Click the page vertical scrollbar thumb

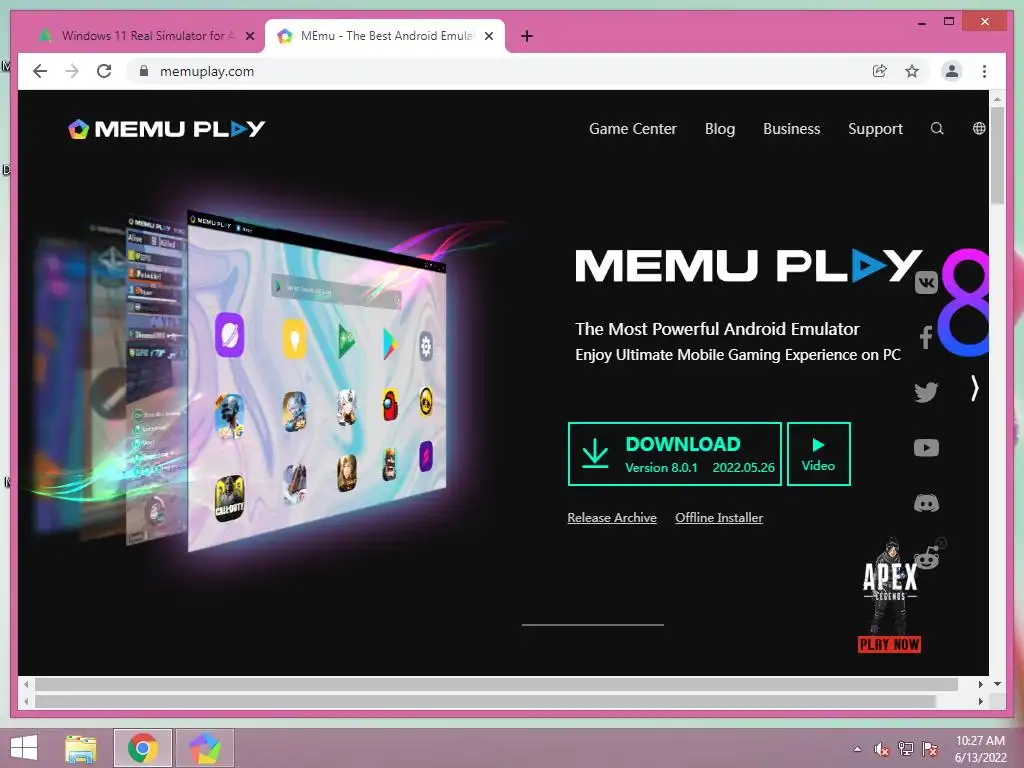tap(997, 155)
